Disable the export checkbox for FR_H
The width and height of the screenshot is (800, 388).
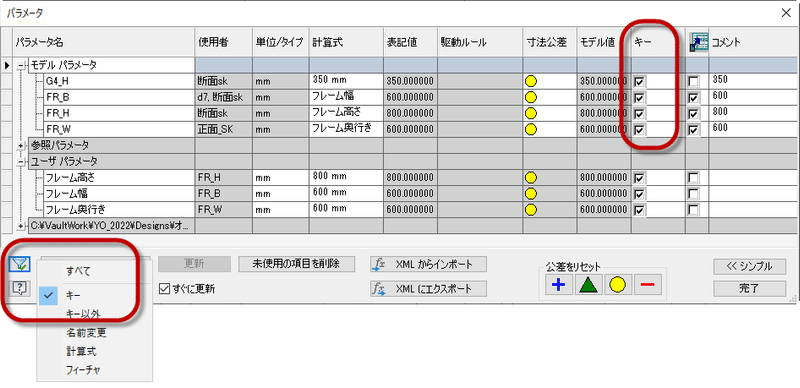[693, 114]
